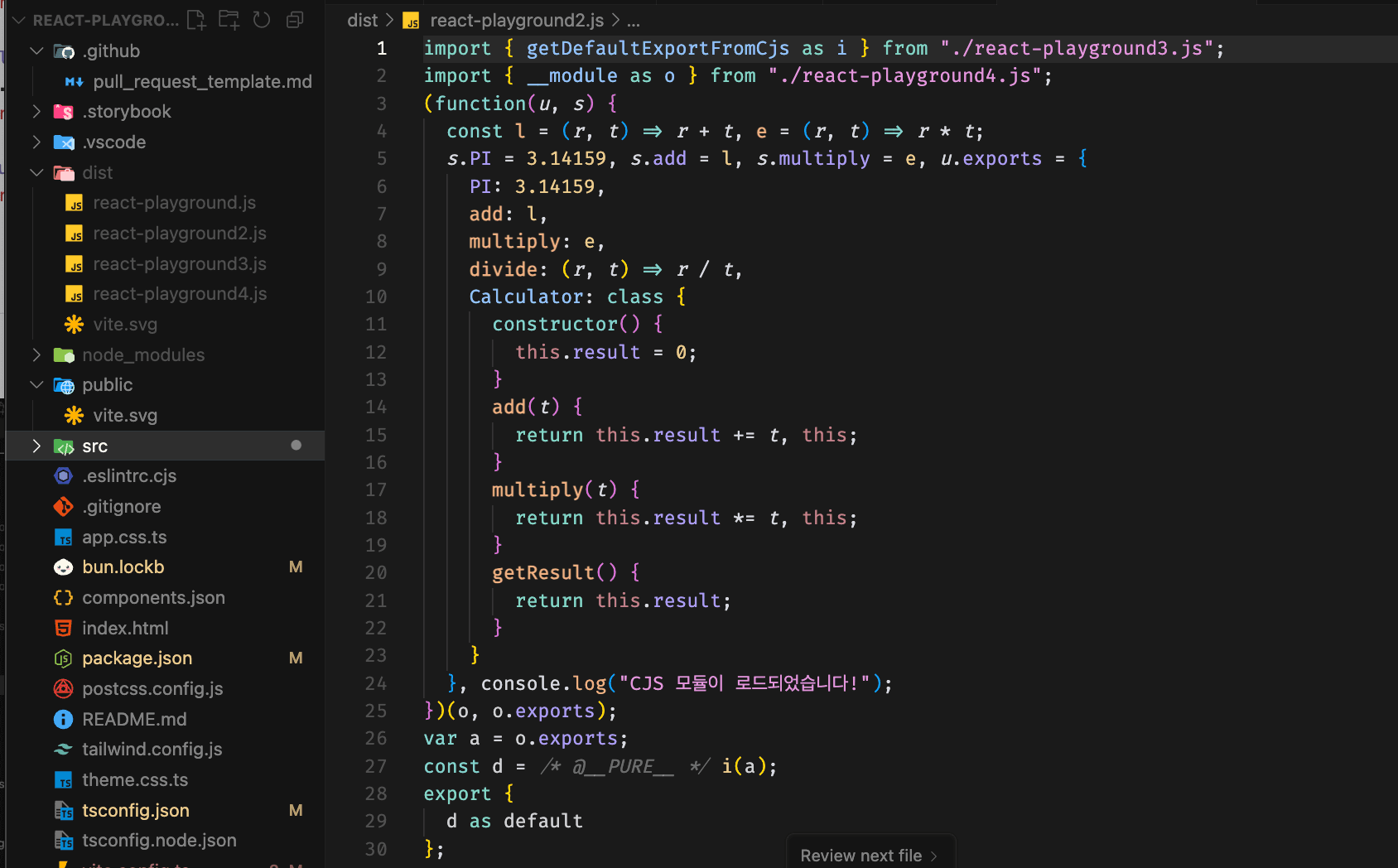This screenshot has width=1398, height=868.
Task: Open README.md from the file tree
Action: click(134, 720)
